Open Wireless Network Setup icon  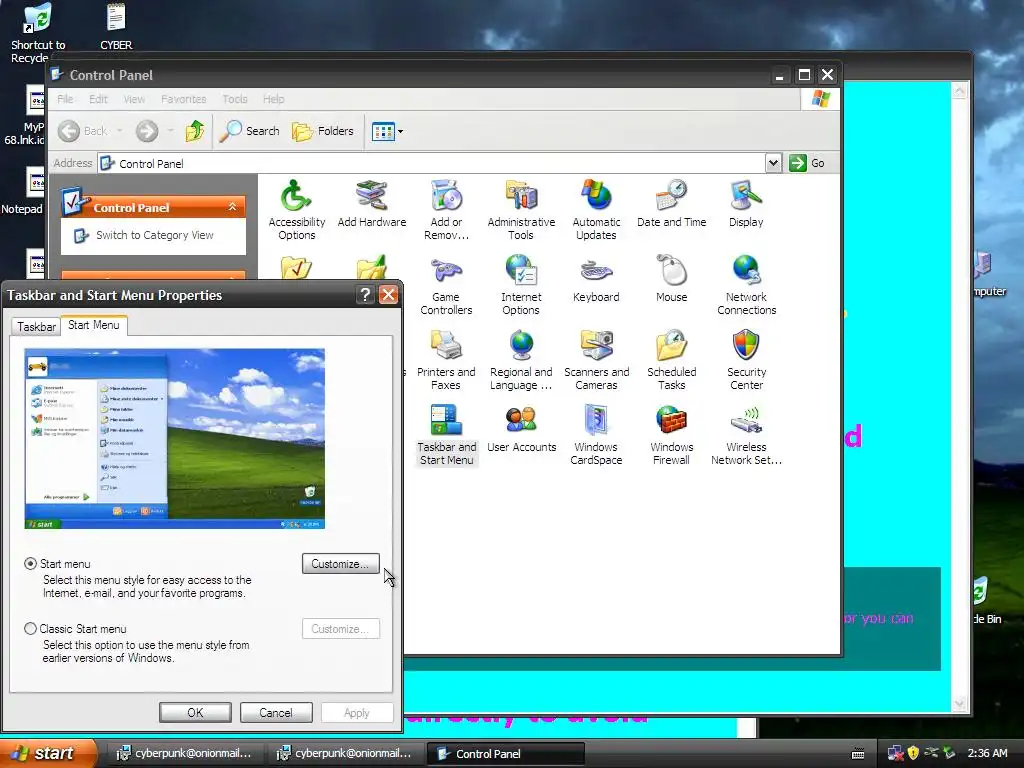coord(746,436)
